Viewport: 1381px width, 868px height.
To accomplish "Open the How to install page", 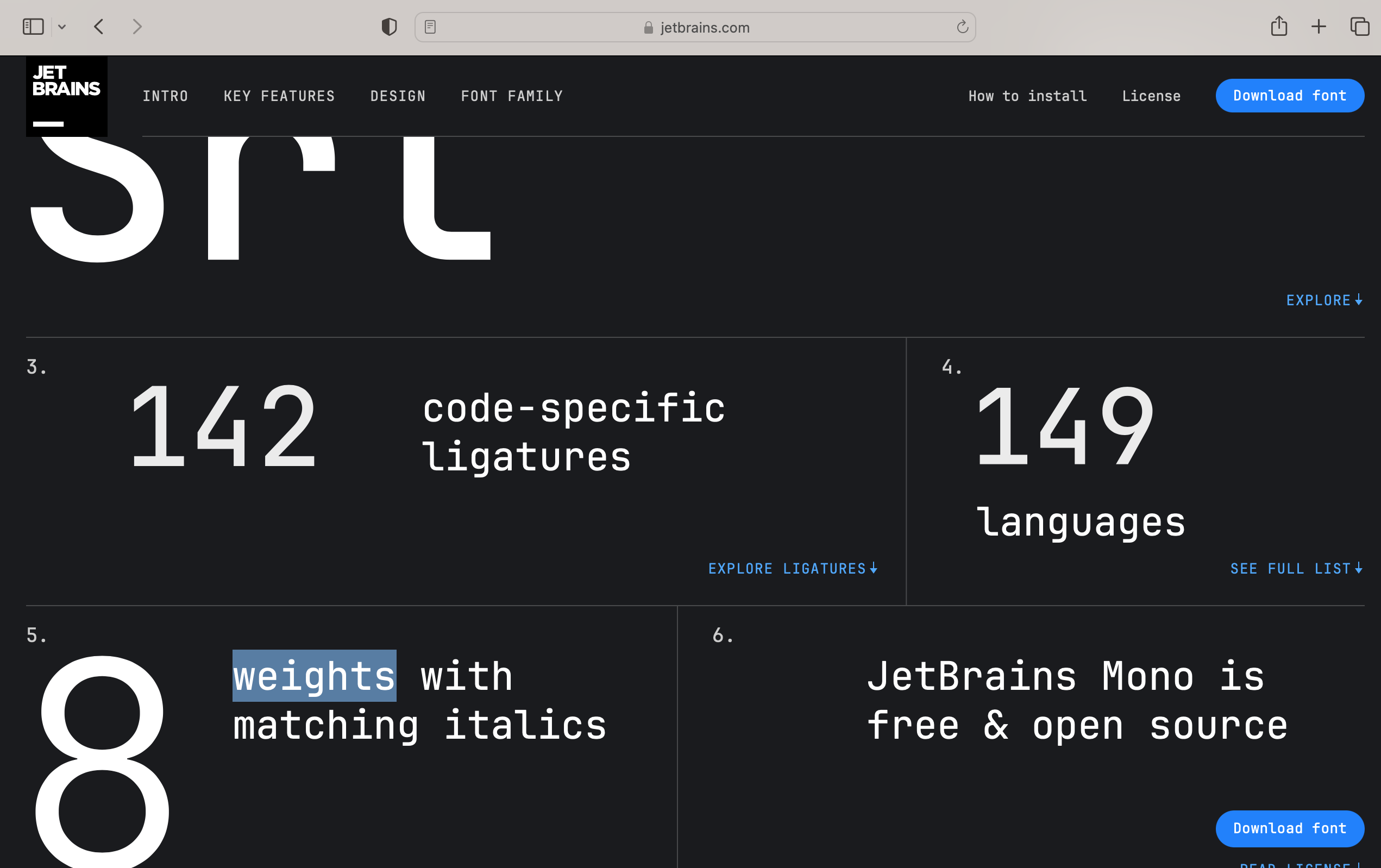I will (1027, 96).
